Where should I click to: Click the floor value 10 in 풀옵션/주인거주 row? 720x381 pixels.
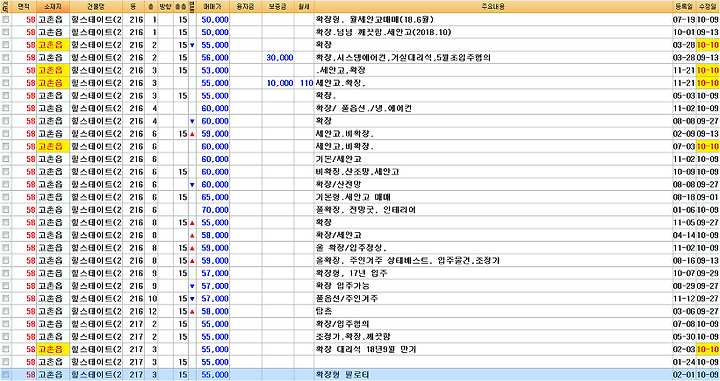[152, 298]
